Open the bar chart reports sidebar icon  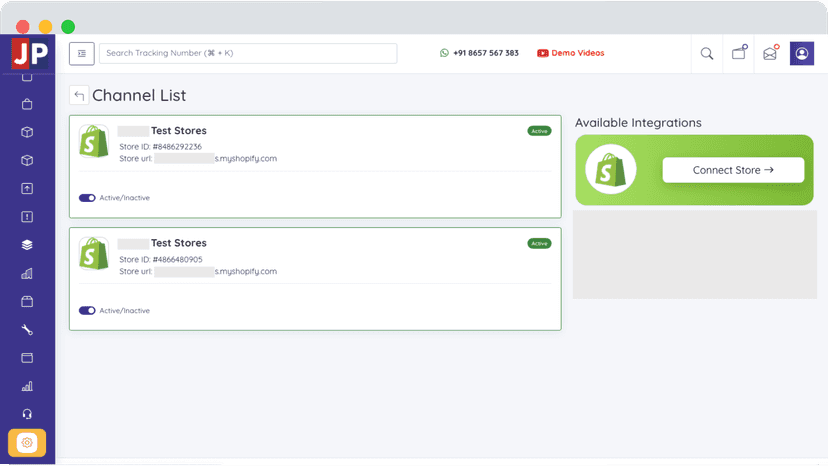[27, 386]
